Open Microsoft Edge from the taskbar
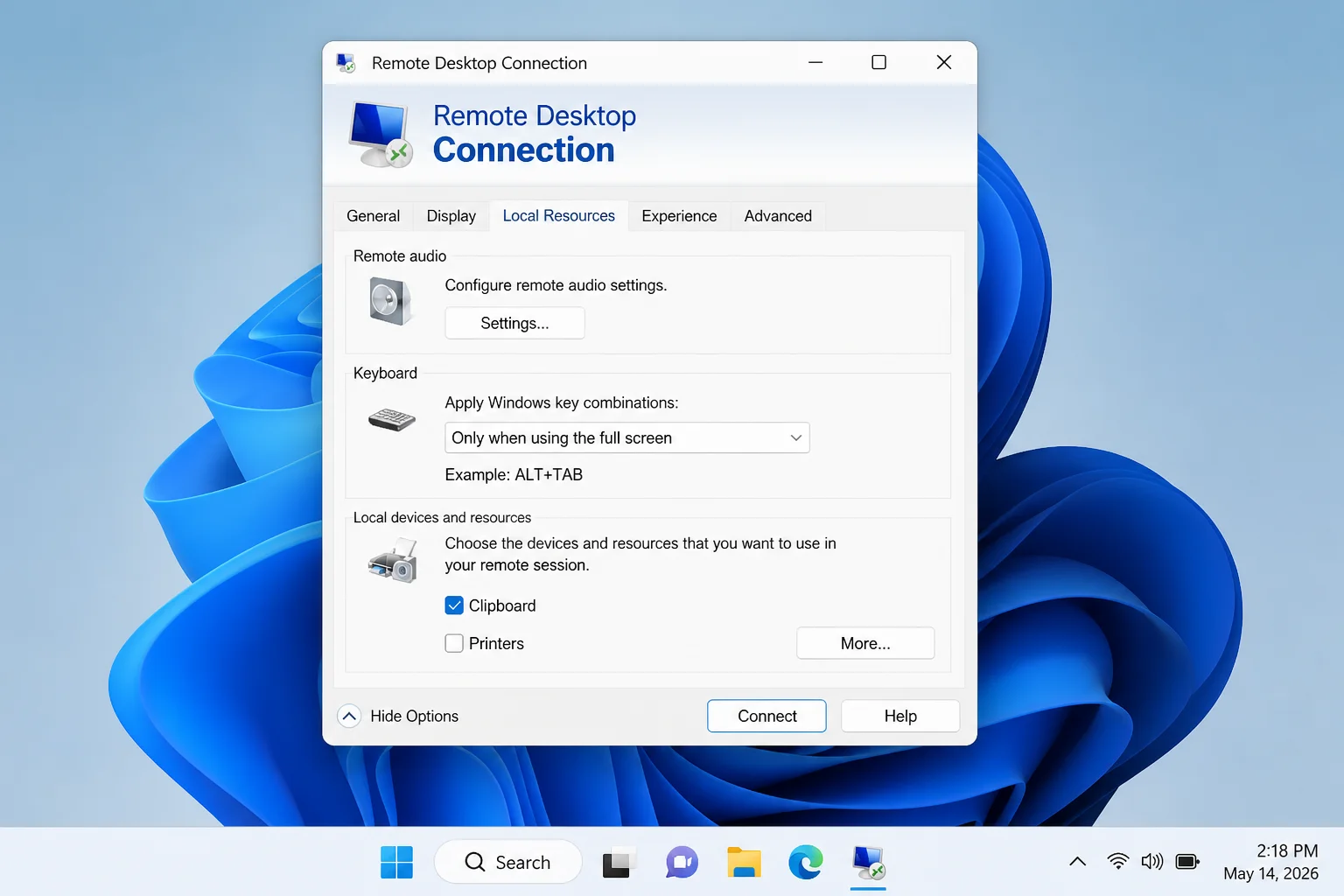This screenshot has height=896, width=1344. point(806,863)
